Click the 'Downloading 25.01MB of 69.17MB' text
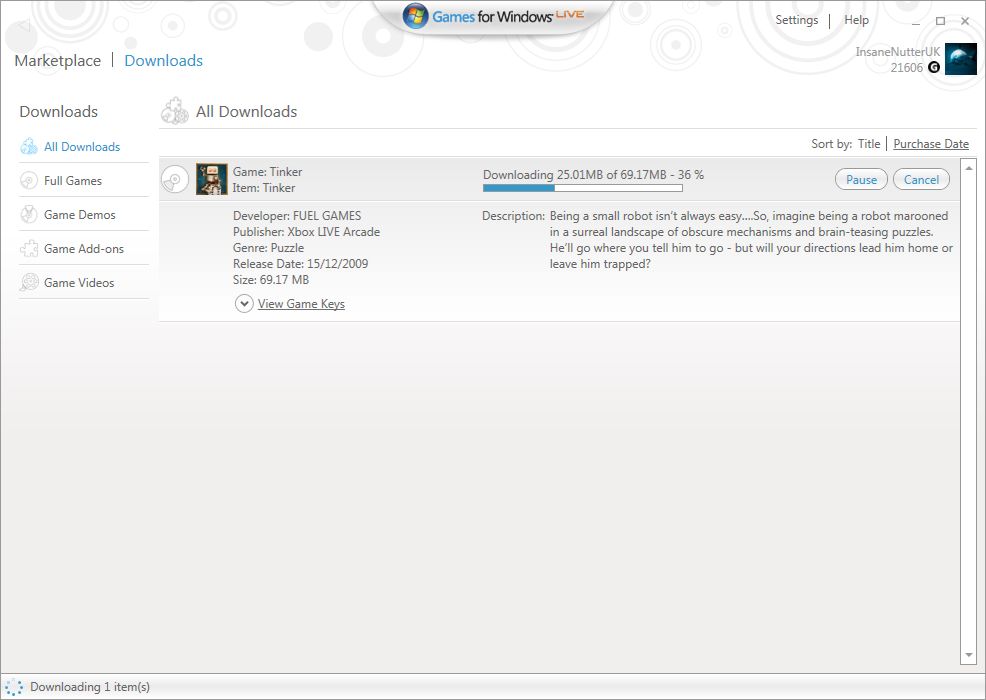The width and height of the screenshot is (986, 700). point(575,175)
